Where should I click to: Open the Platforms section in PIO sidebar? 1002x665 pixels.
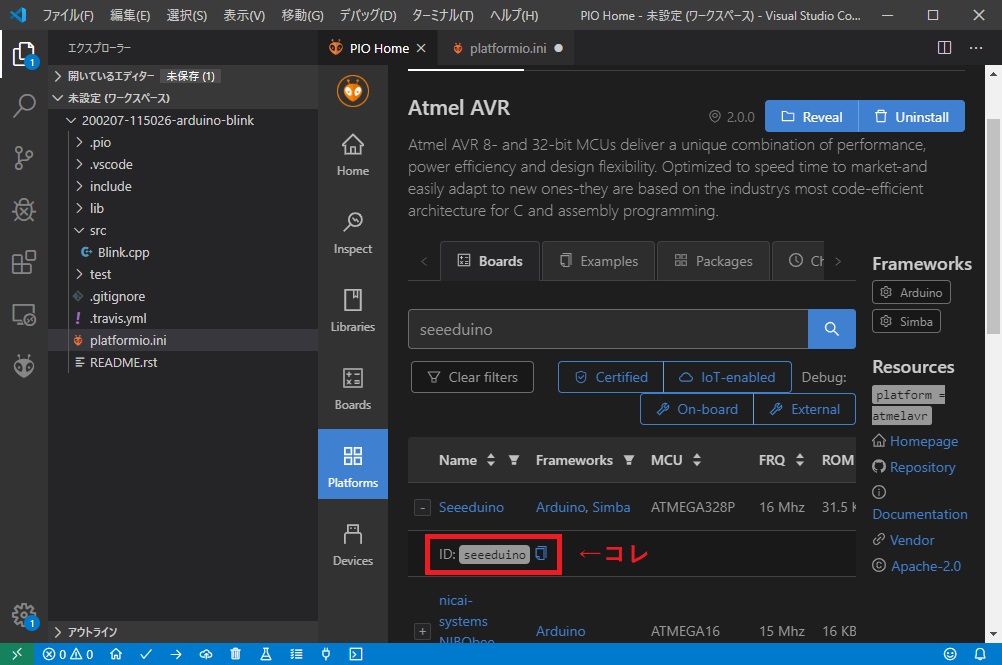point(353,464)
